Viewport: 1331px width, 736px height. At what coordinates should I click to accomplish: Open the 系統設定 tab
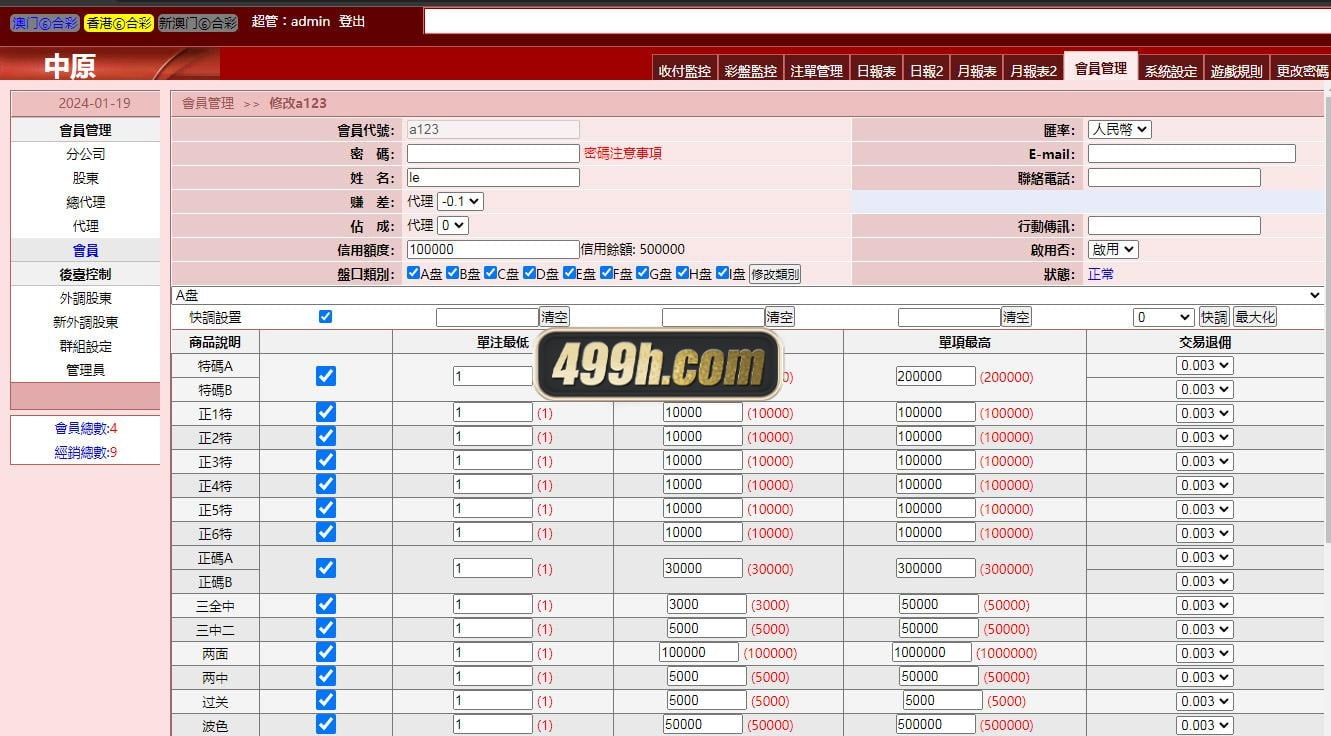(1170, 71)
